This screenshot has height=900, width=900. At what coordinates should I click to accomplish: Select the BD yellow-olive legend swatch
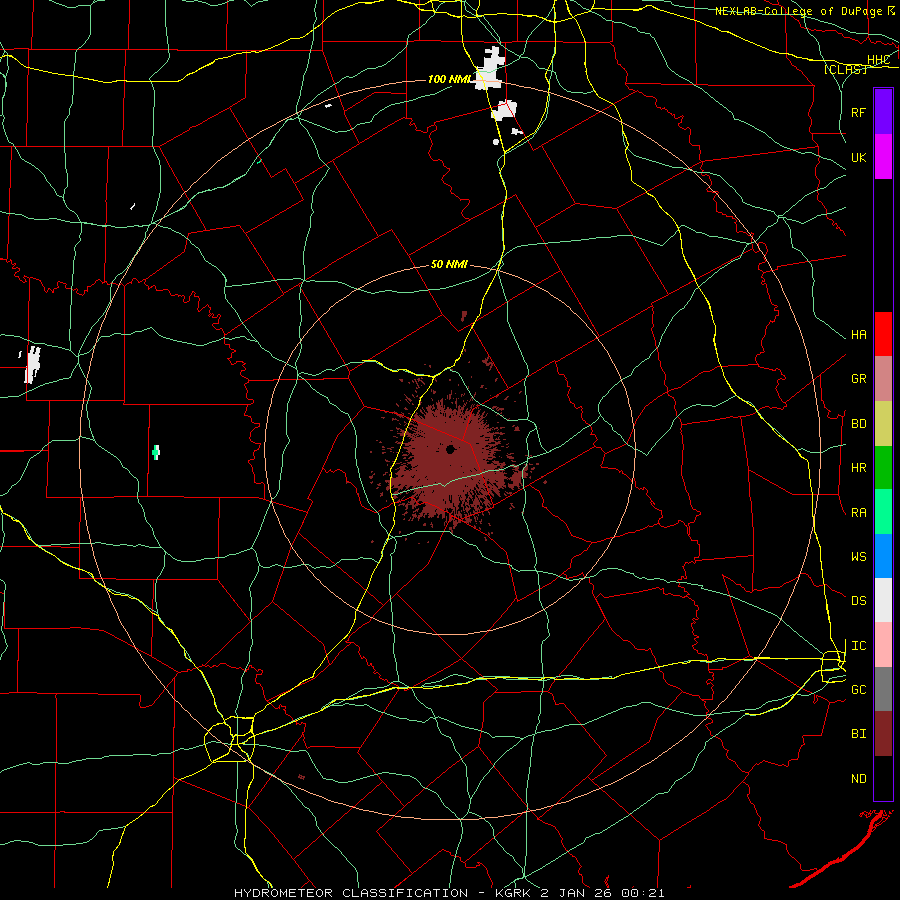click(x=883, y=423)
